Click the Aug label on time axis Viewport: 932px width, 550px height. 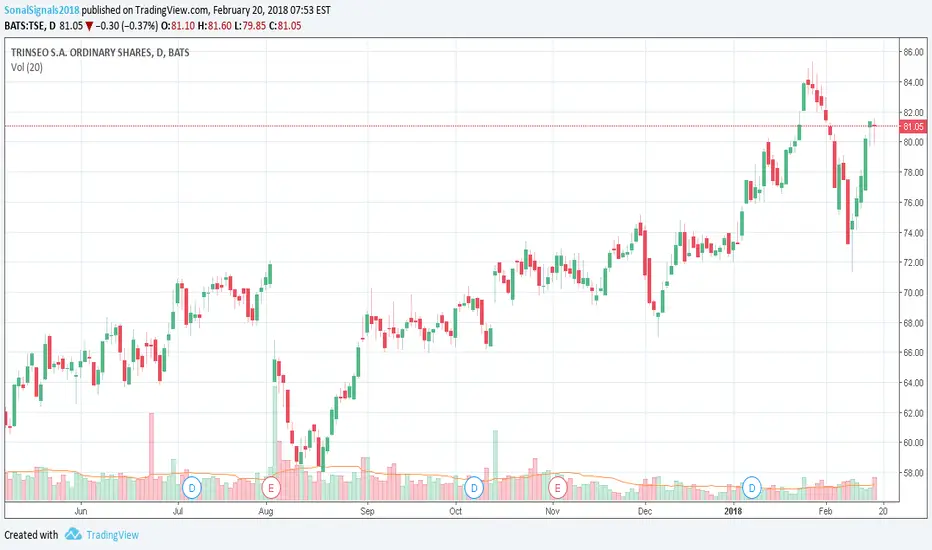pyautogui.click(x=266, y=511)
